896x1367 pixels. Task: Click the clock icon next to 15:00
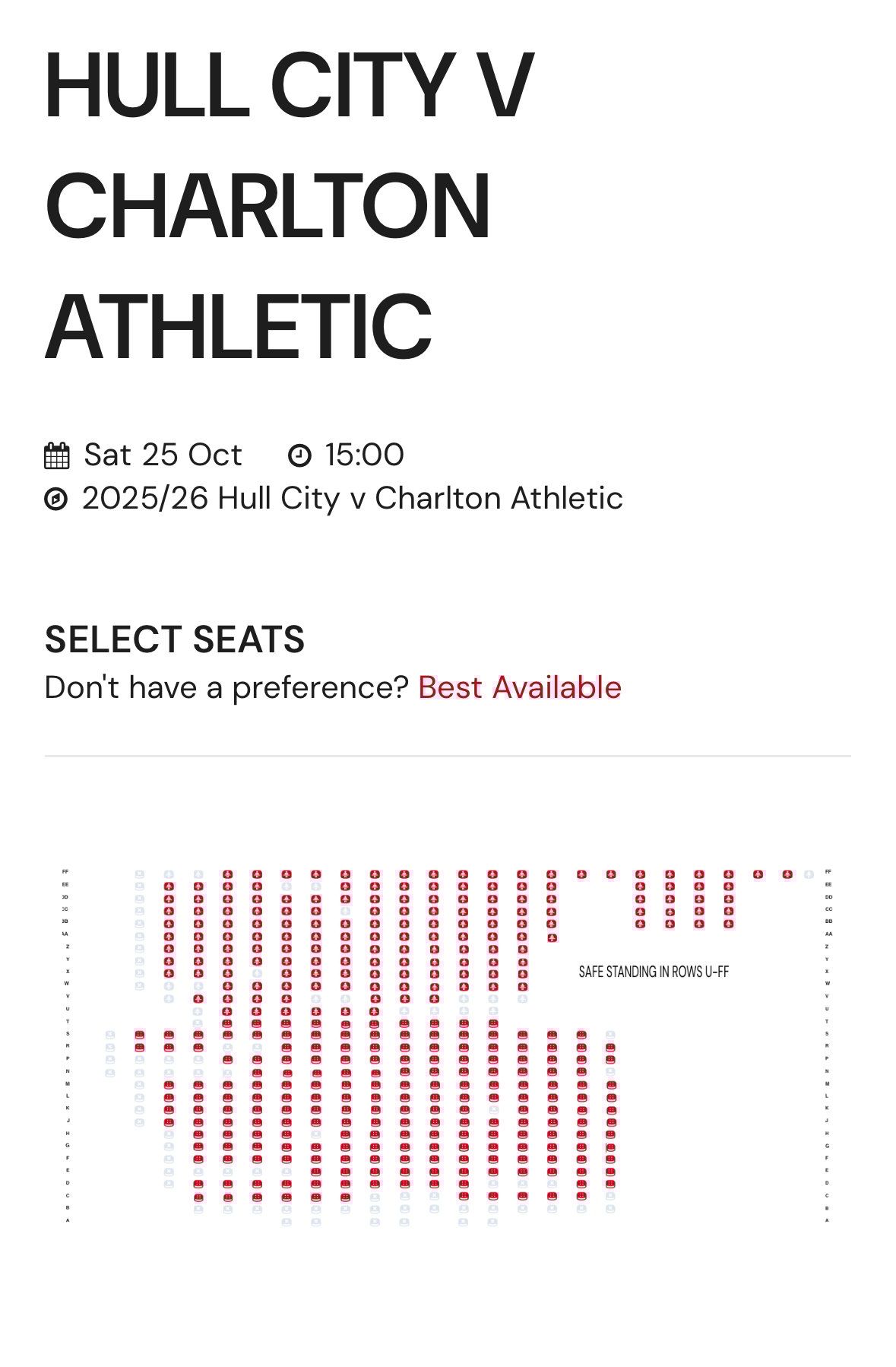(299, 455)
